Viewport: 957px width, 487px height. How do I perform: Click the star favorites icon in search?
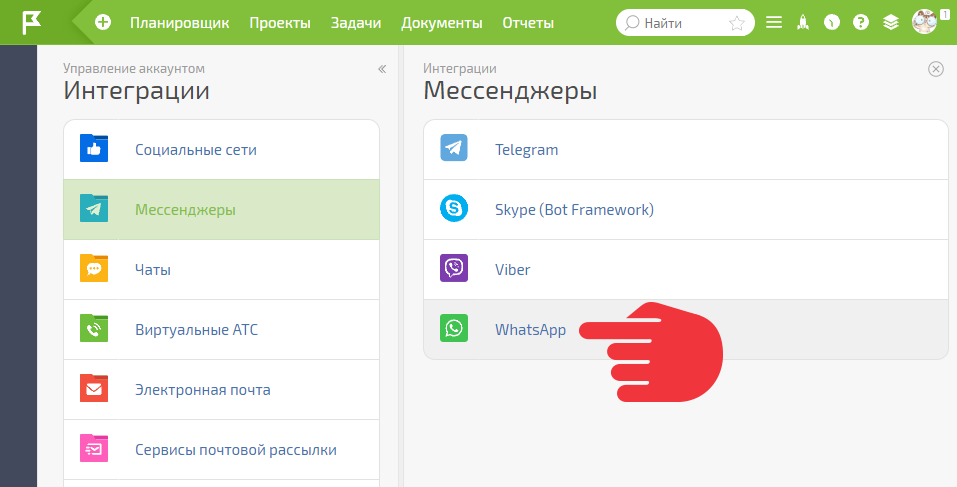(x=737, y=23)
